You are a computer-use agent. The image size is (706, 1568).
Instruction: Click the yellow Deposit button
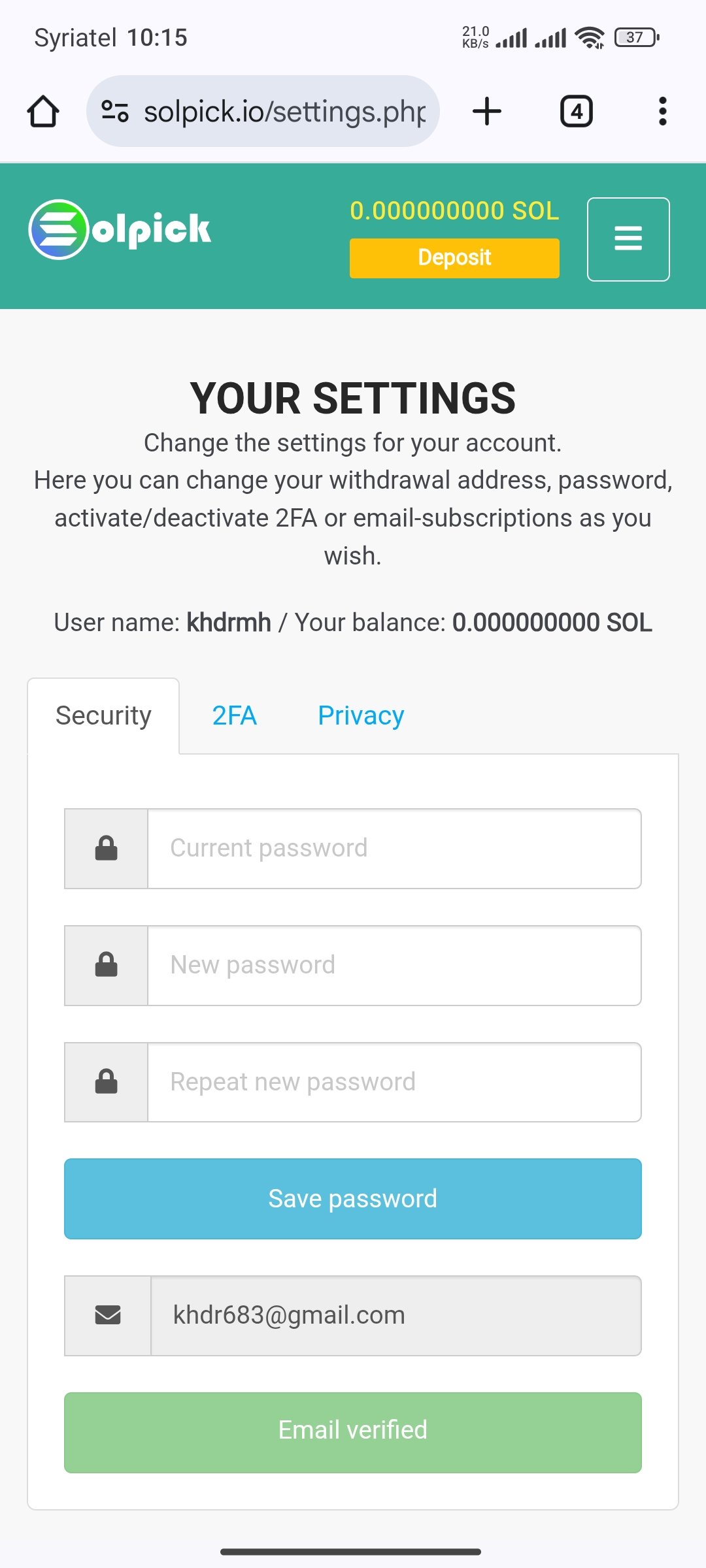coord(454,258)
